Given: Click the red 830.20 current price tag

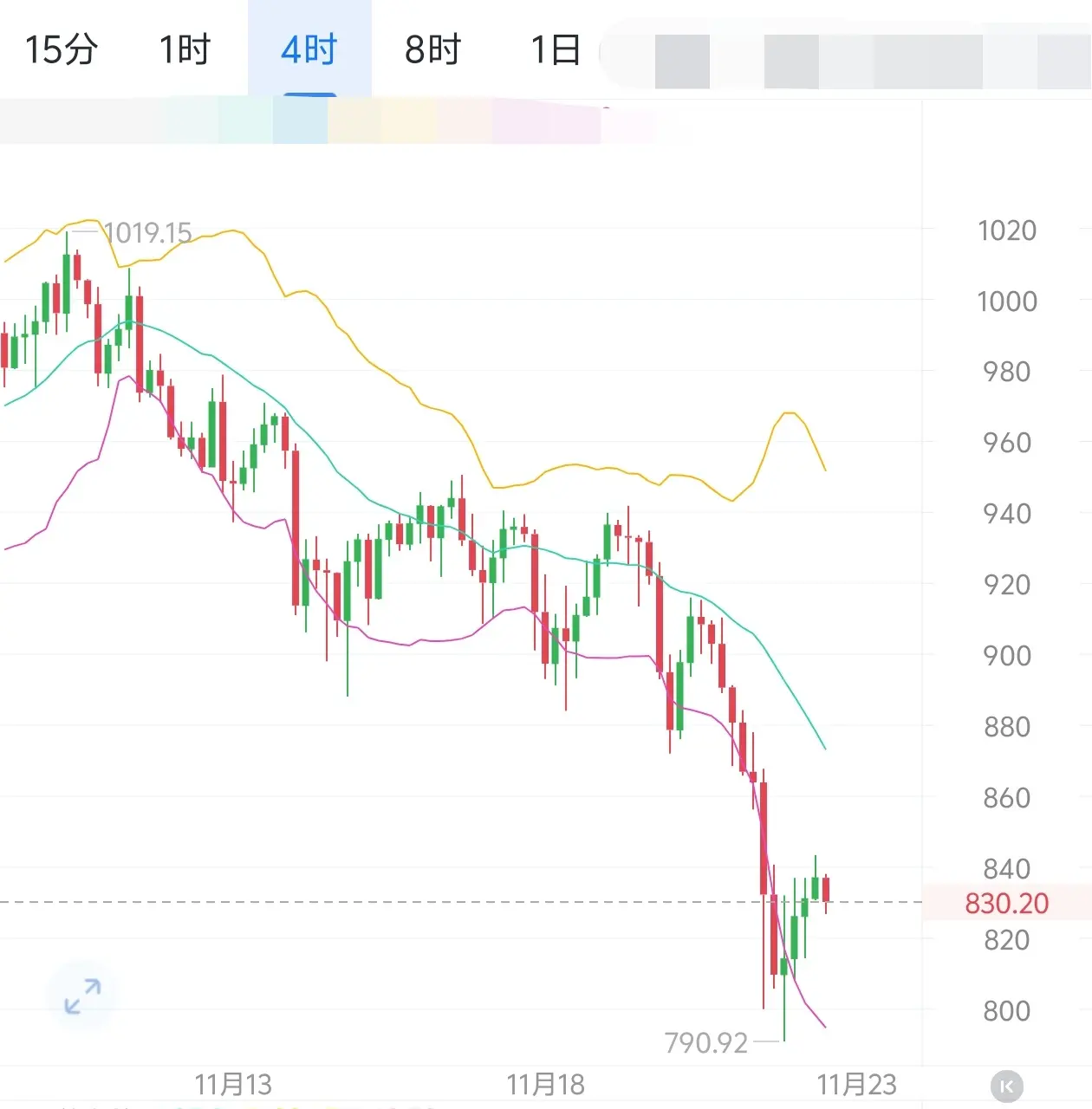Looking at the screenshot, I should (1006, 903).
